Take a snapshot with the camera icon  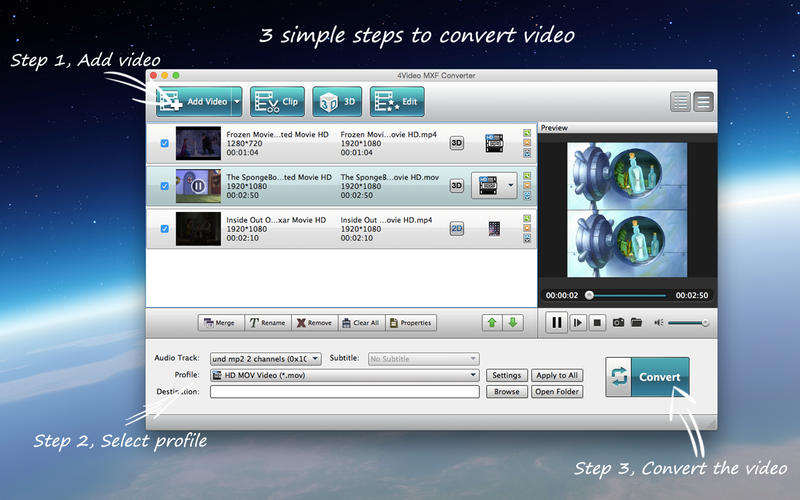(619, 322)
